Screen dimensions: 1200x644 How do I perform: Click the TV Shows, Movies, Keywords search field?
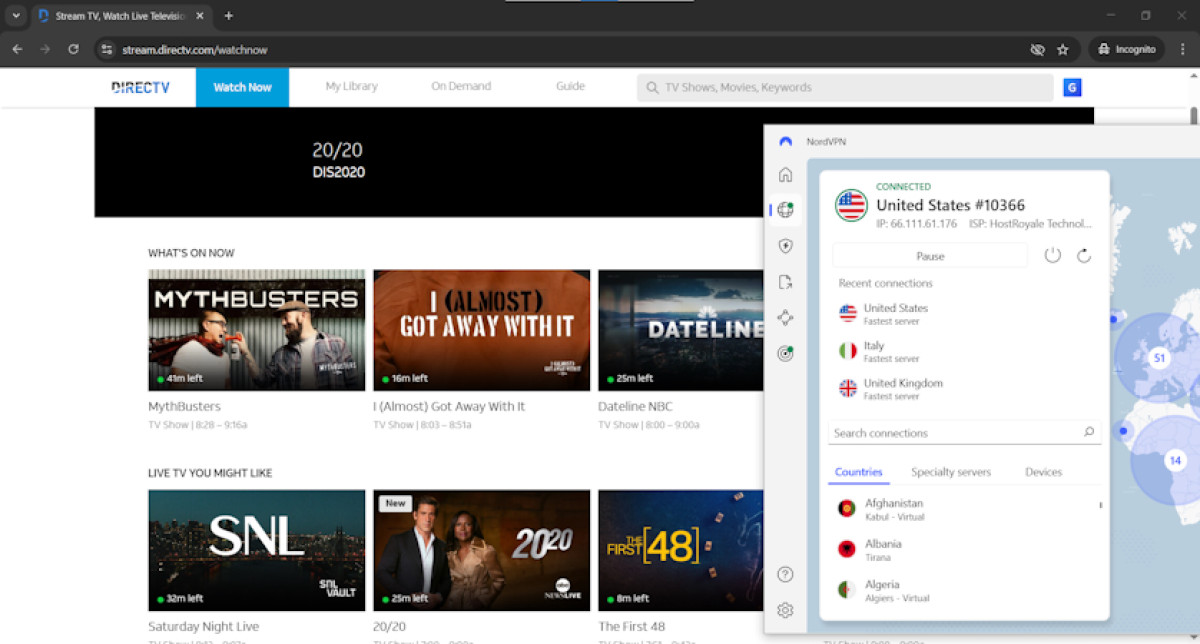coord(845,87)
